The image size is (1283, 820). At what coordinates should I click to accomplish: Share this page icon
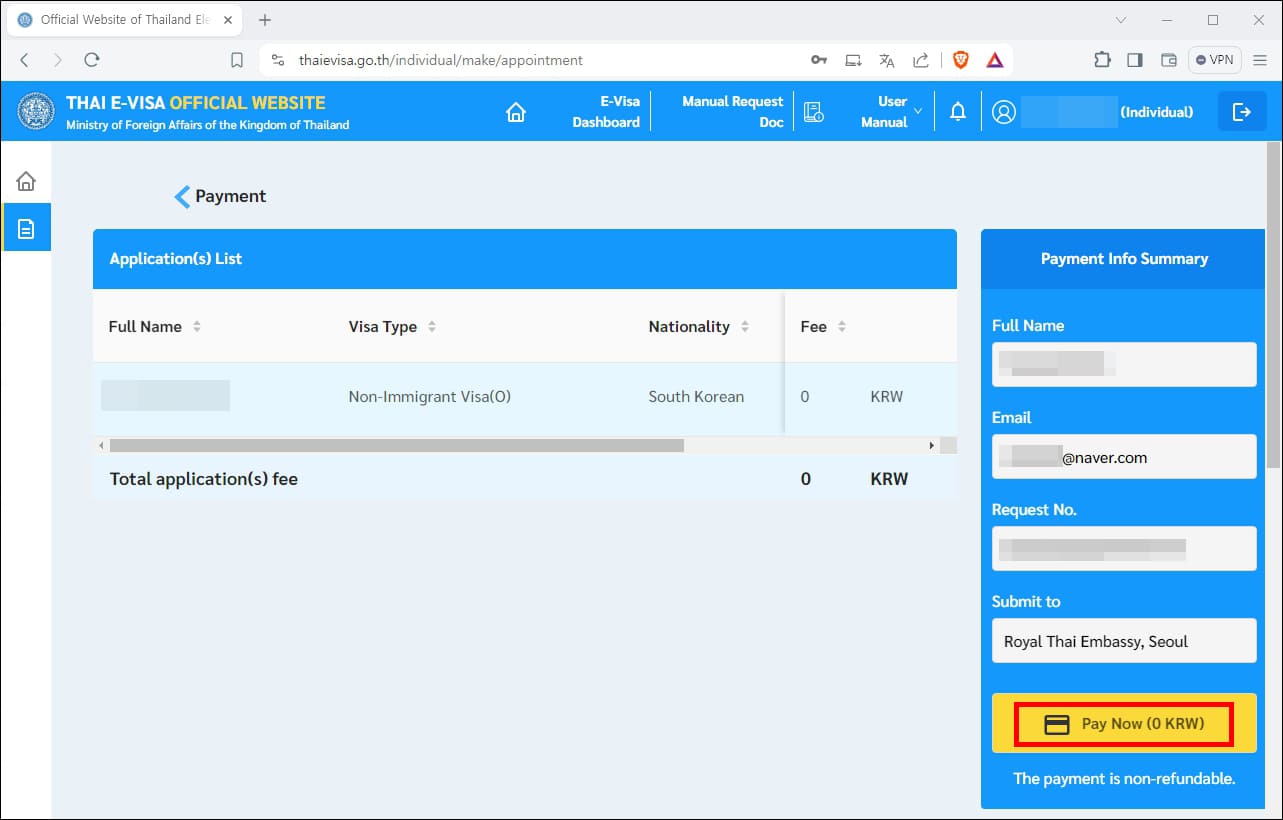click(921, 60)
